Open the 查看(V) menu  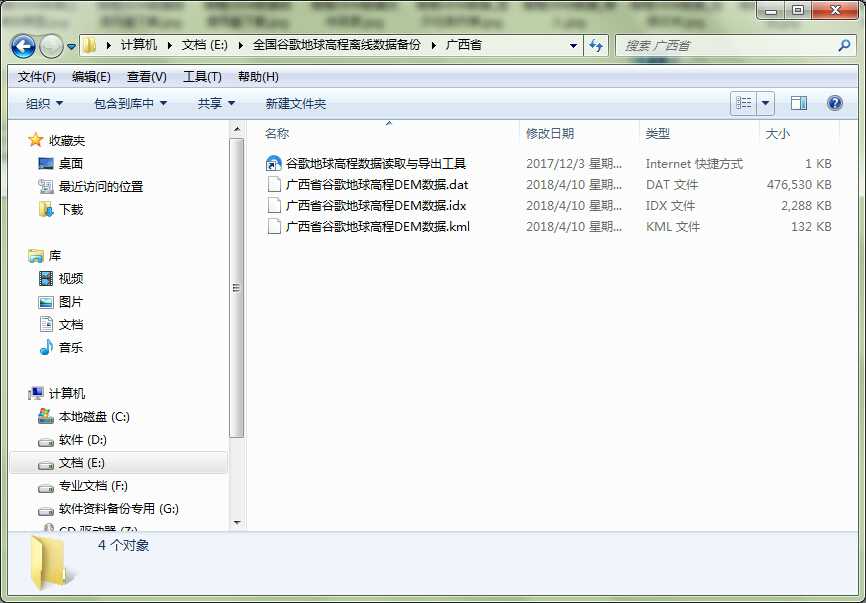(146, 77)
